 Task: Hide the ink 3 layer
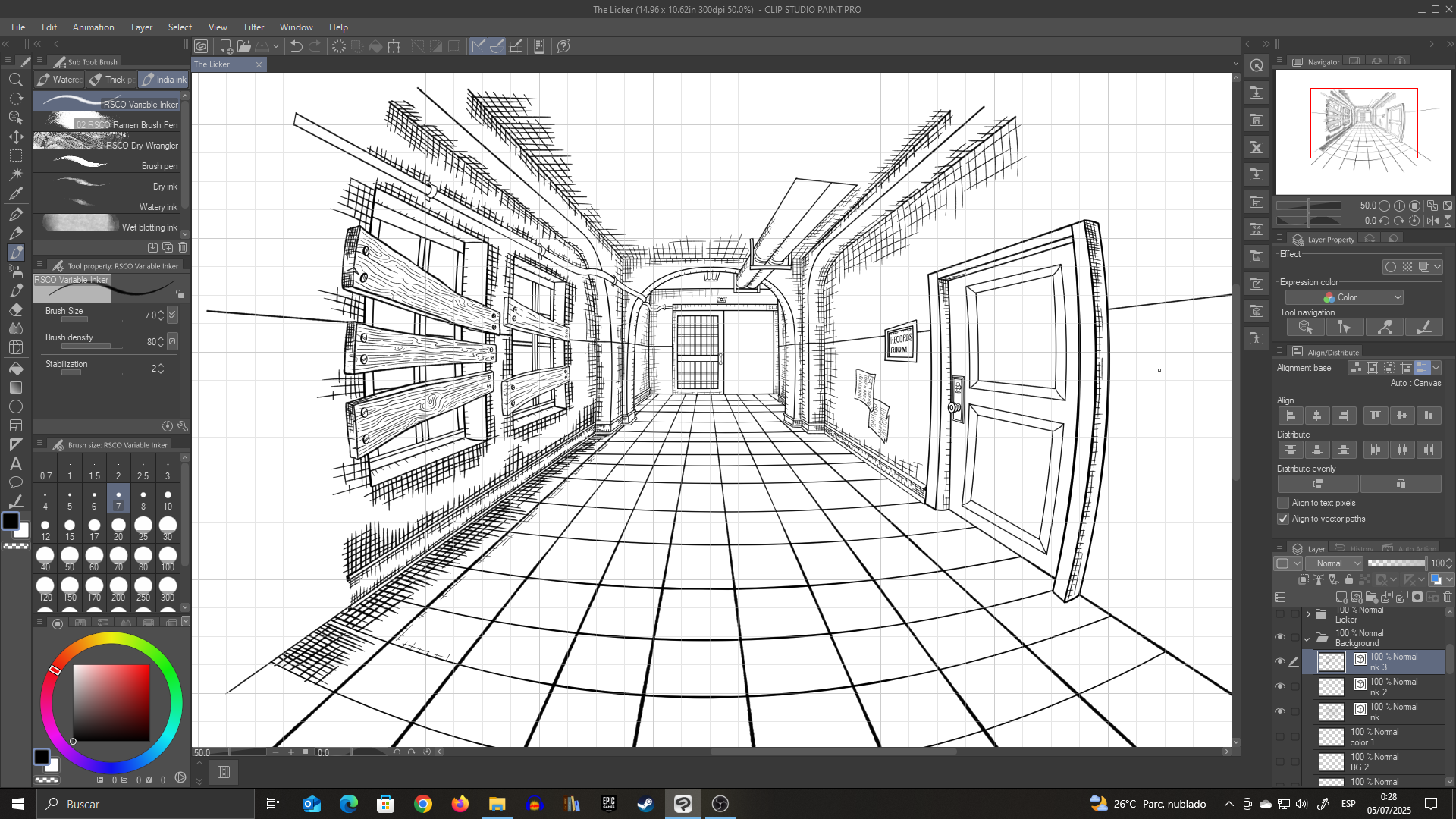click(x=1280, y=661)
